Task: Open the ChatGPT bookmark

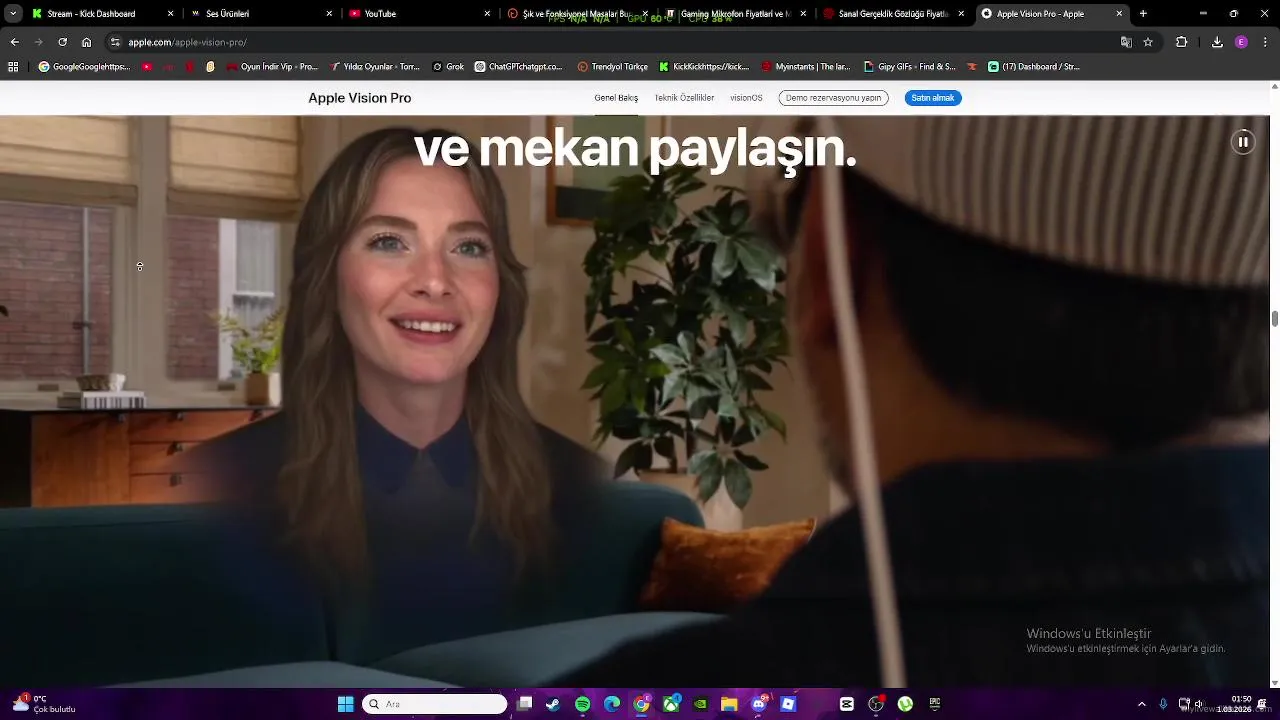Action: 519,67
